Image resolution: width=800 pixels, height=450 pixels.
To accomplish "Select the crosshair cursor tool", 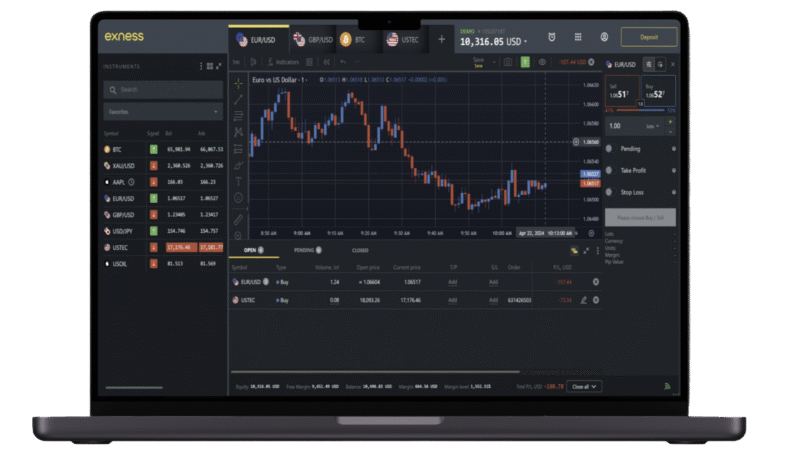I will 238,83.
